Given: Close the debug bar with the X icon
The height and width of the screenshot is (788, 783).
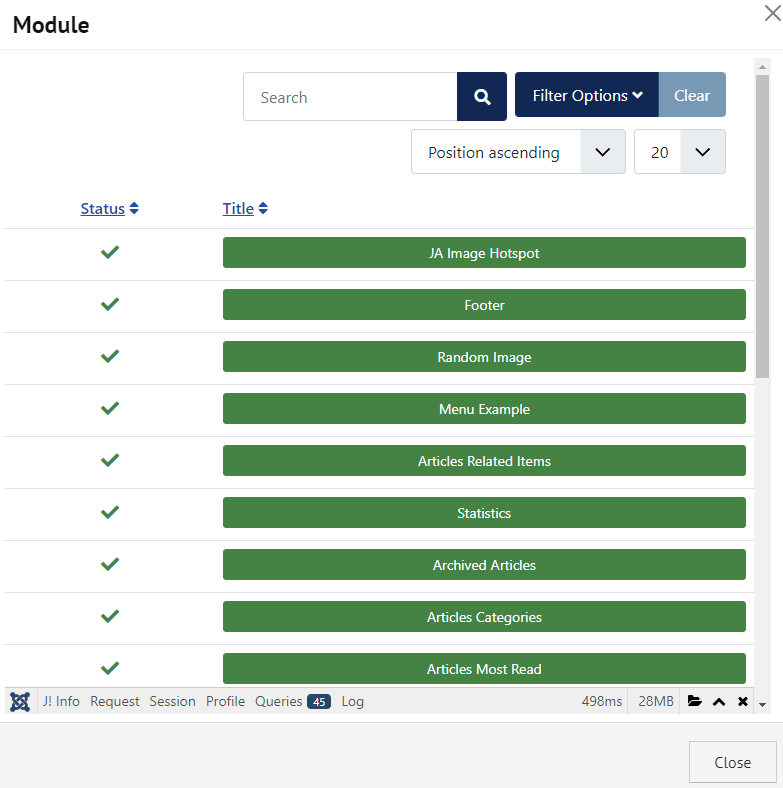Looking at the screenshot, I should click(x=743, y=702).
